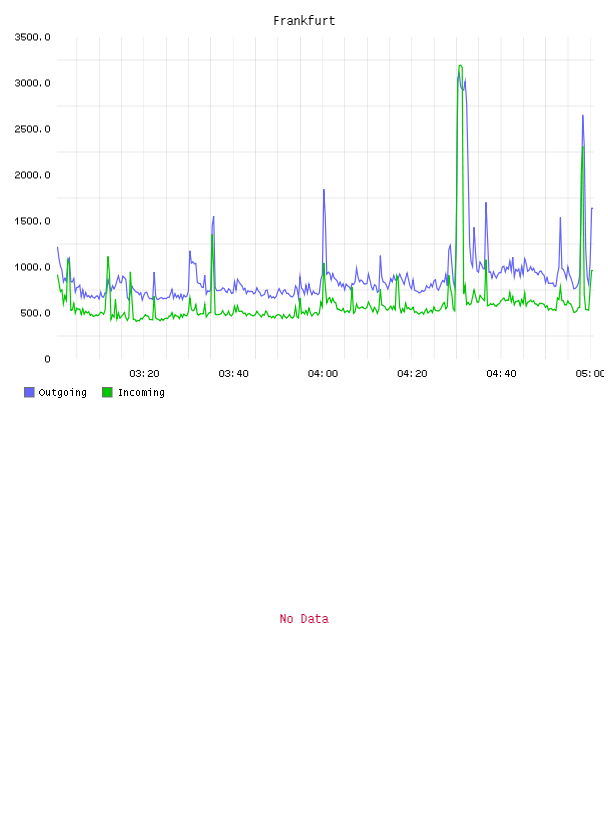Click the 3000.0 y-axis label

pos(32,83)
